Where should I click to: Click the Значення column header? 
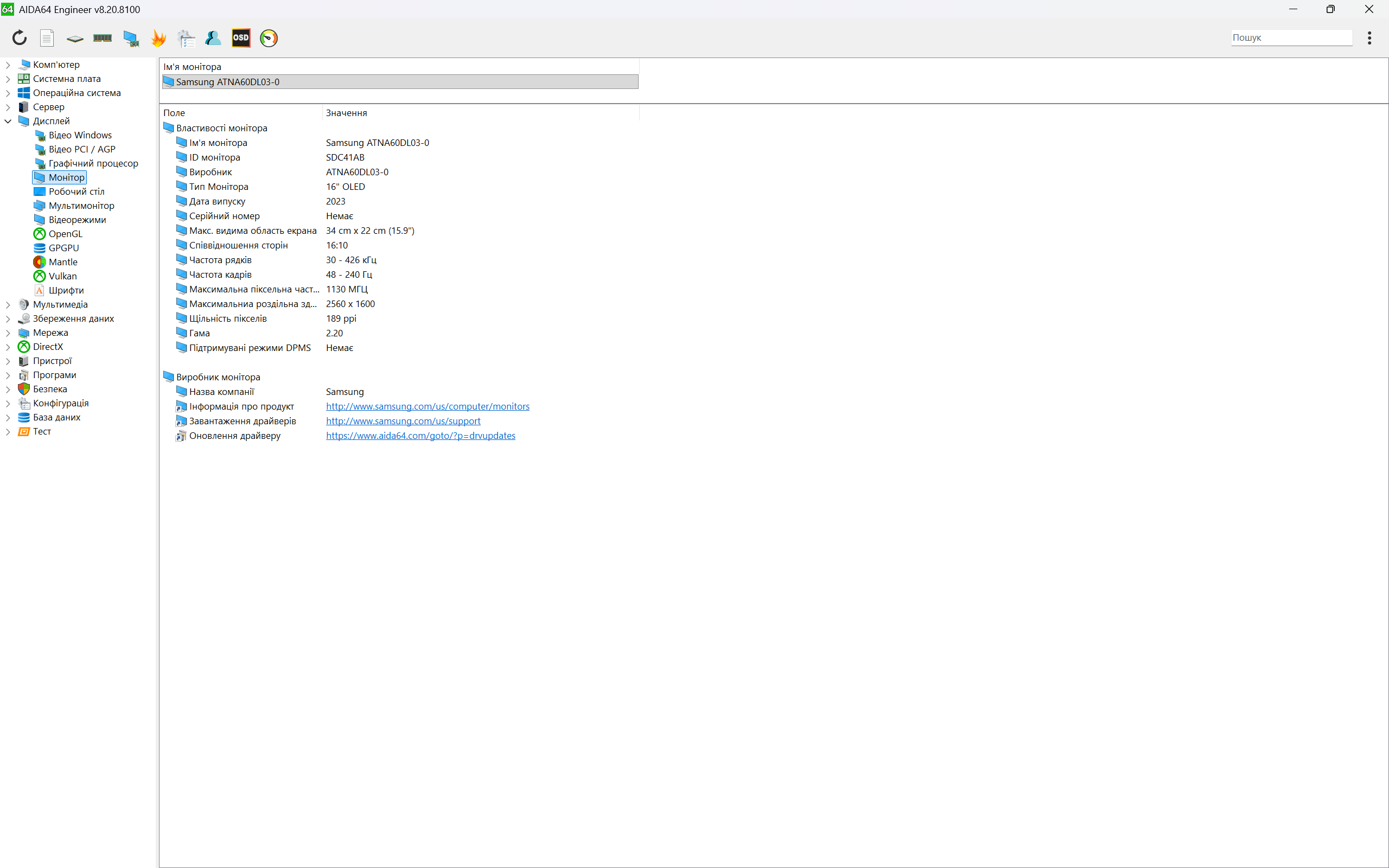pos(346,113)
